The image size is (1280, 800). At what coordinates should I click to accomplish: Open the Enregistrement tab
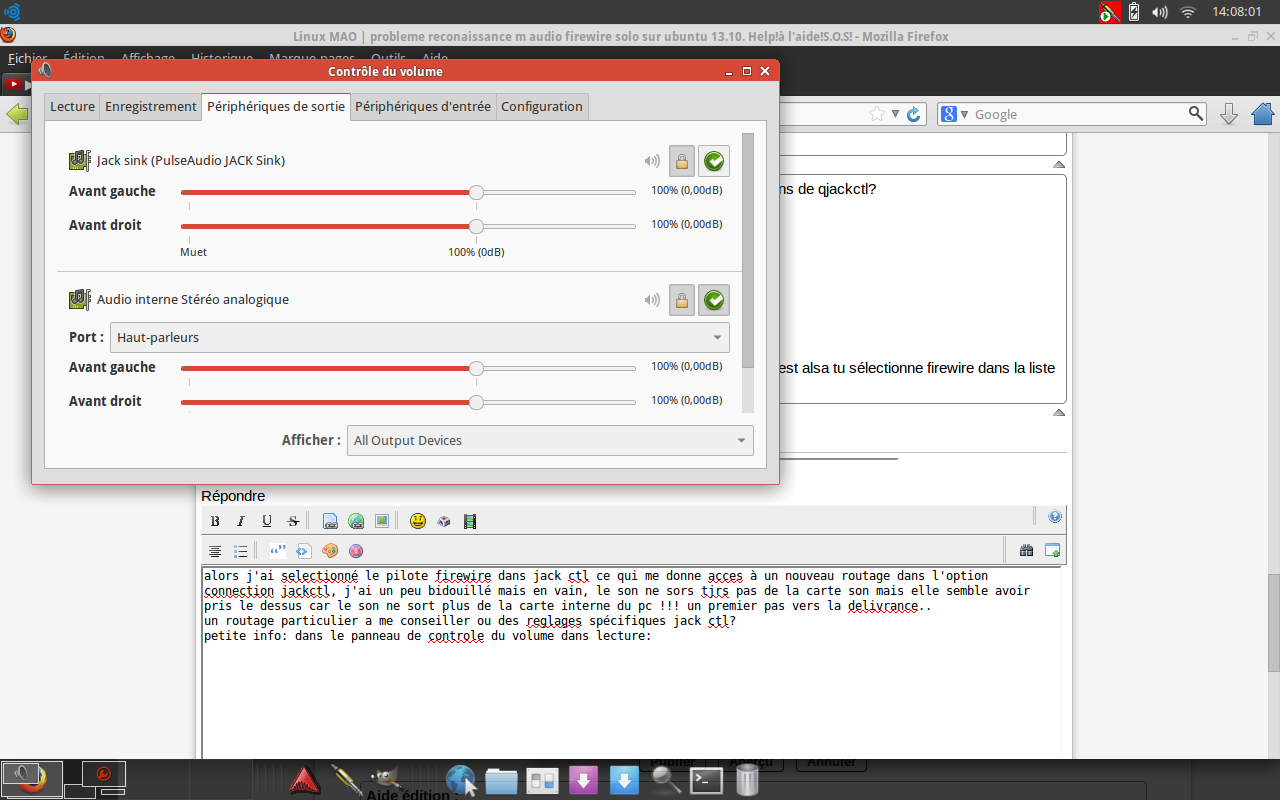tap(151, 107)
